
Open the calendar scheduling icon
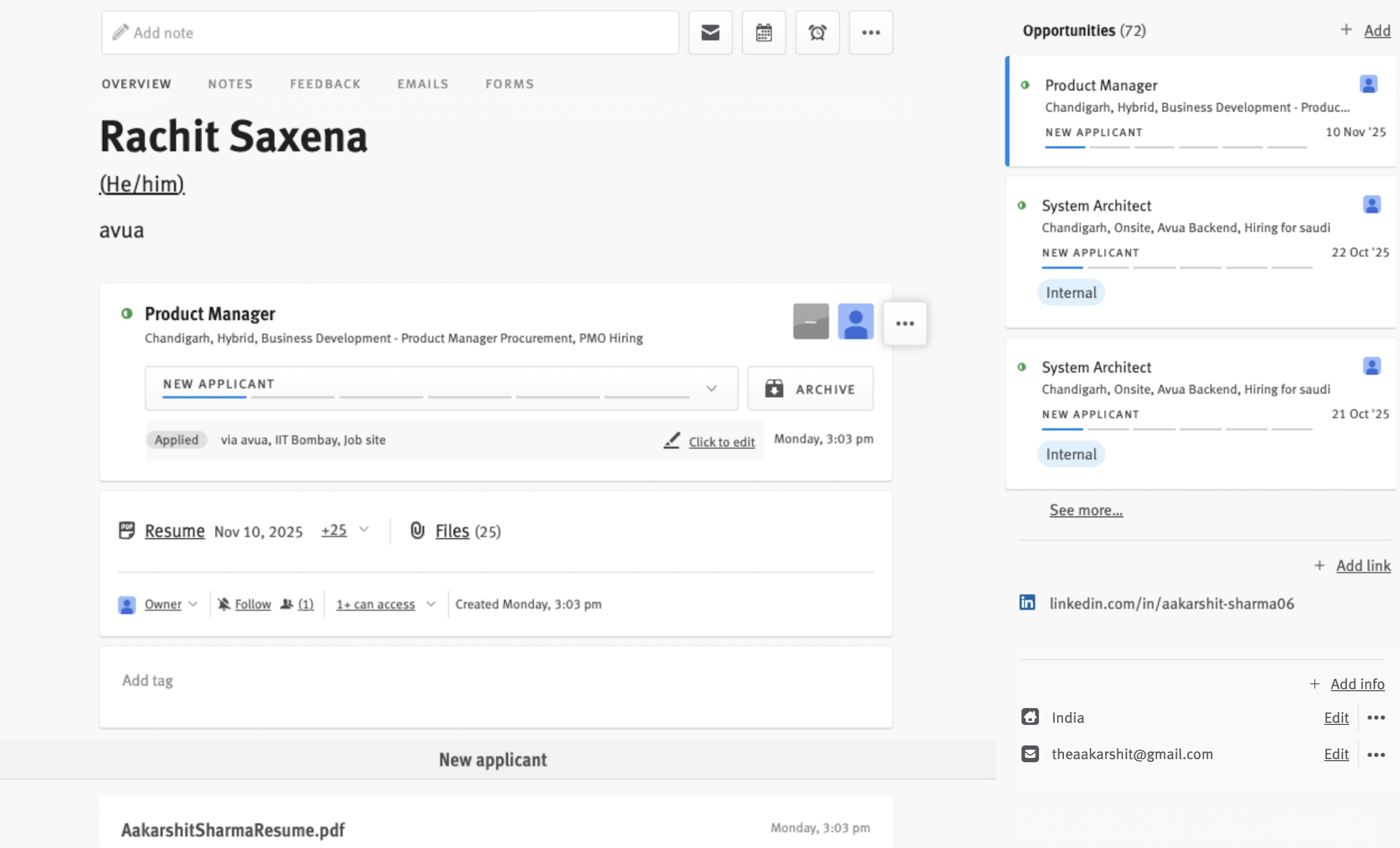(x=764, y=33)
